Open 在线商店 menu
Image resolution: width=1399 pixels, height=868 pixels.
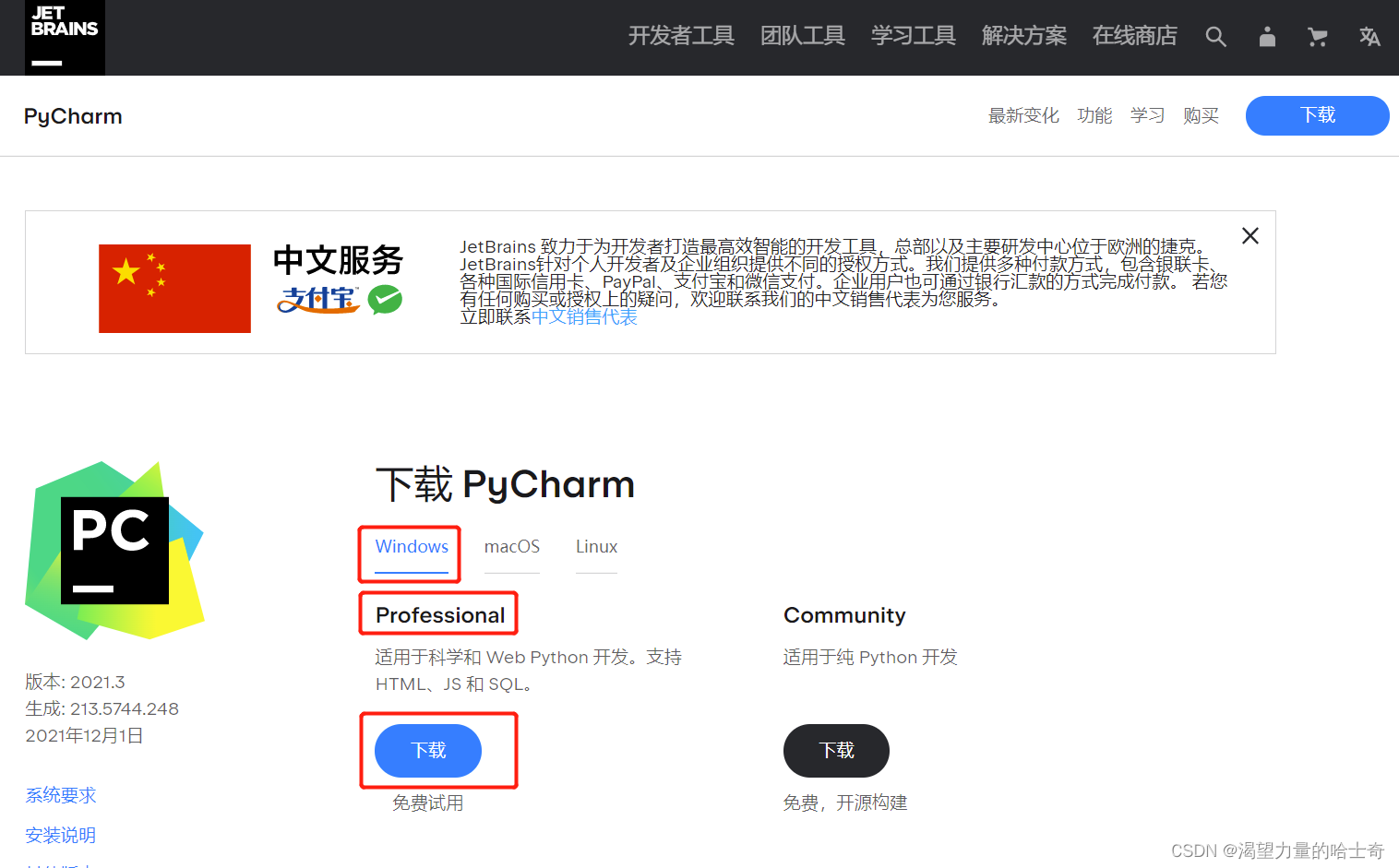1134,36
